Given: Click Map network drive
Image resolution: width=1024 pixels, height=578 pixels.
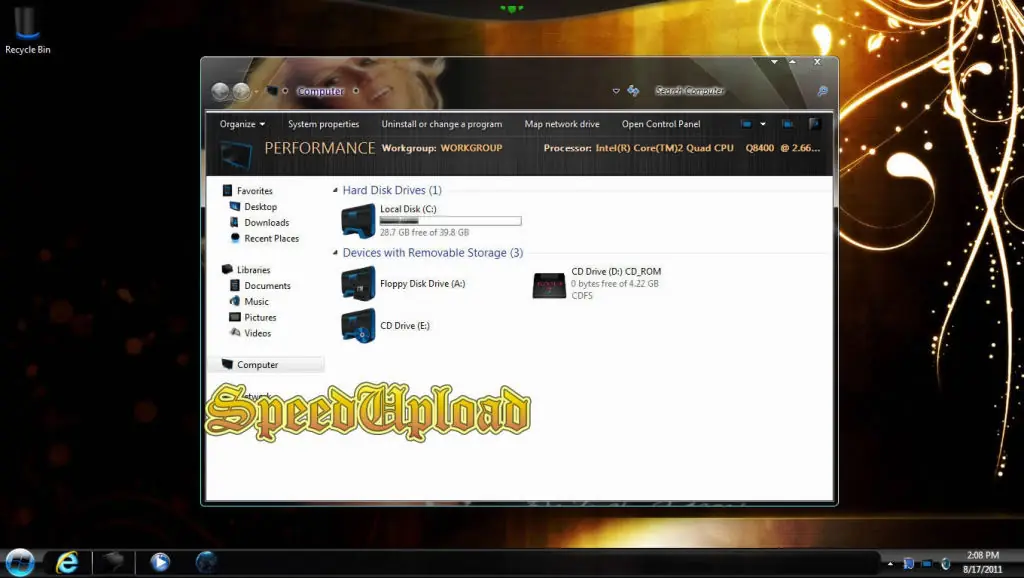Looking at the screenshot, I should click(562, 124).
